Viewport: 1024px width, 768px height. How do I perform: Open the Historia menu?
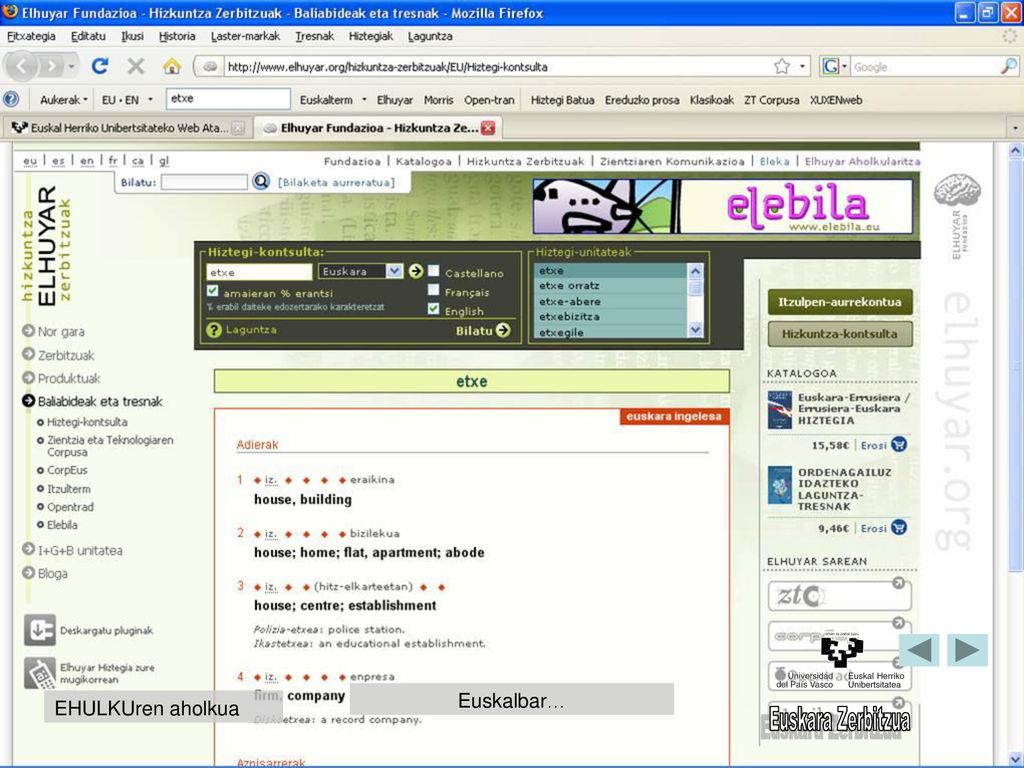177,36
